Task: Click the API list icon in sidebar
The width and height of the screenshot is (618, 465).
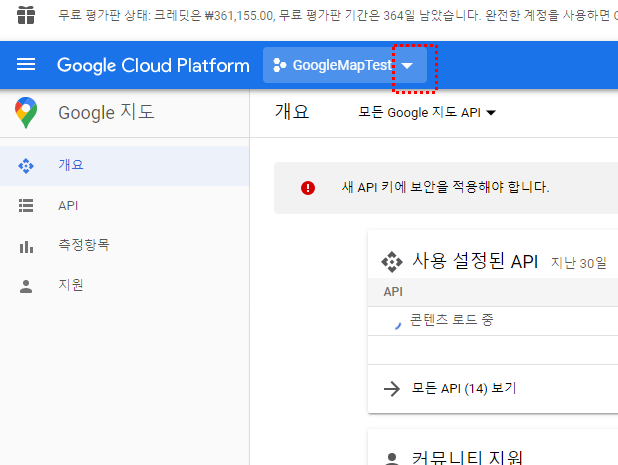Action: point(26,206)
